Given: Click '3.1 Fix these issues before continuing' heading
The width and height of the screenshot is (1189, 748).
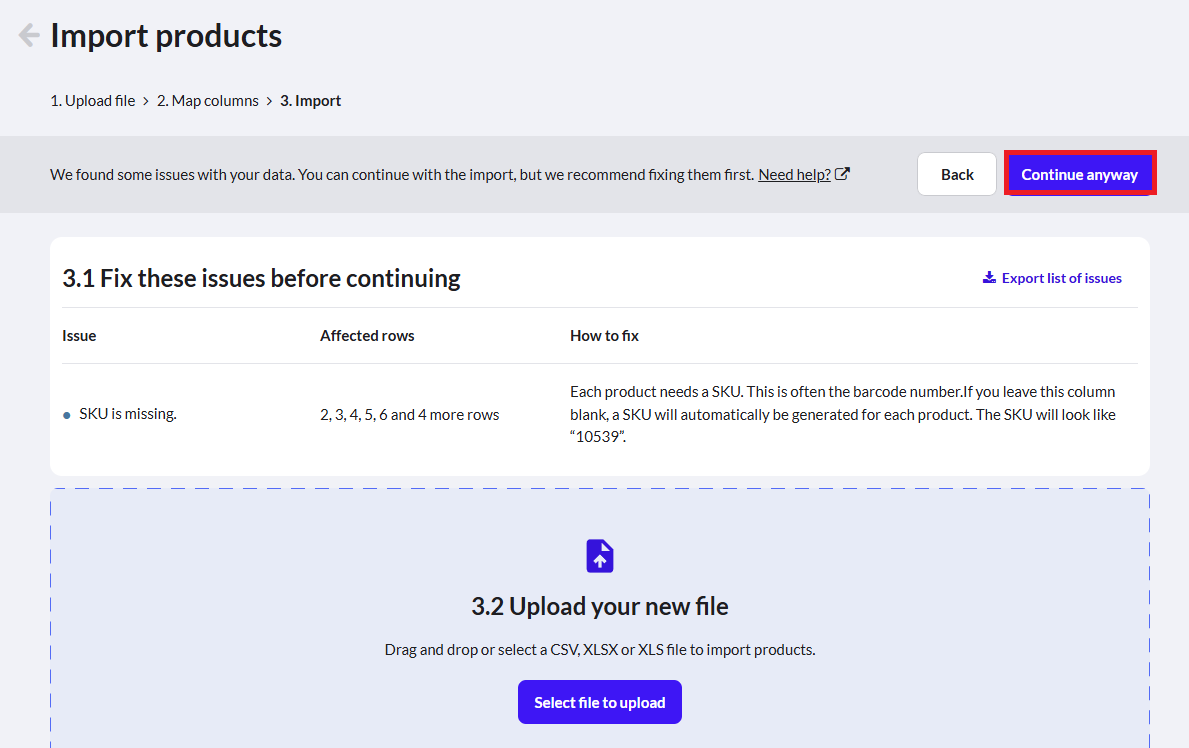Looking at the screenshot, I should click(x=262, y=278).
